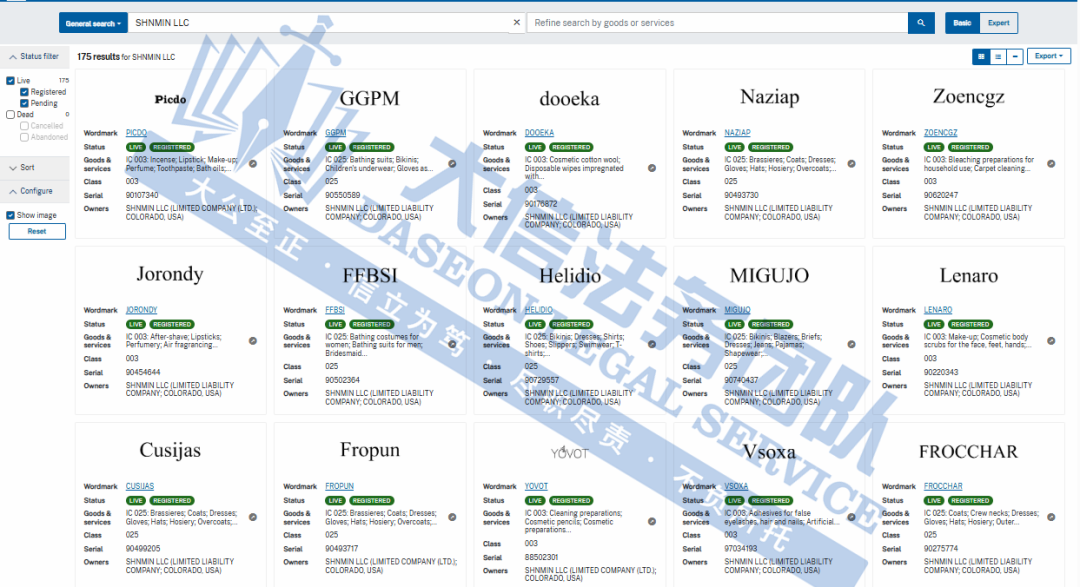Uncheck the Live status checkbox
The image size is (1080, 587).
pyautogui.click(x=11, y=80)
